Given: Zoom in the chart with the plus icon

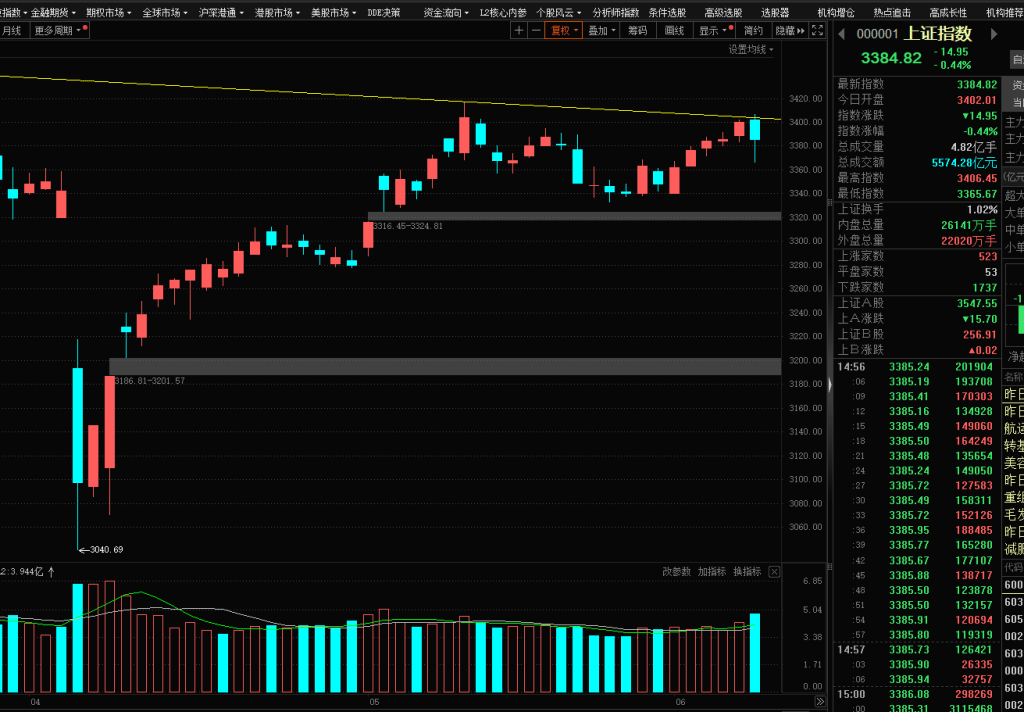Looking at the screenshot, I should pyautogui.click(x=519, y=30).
